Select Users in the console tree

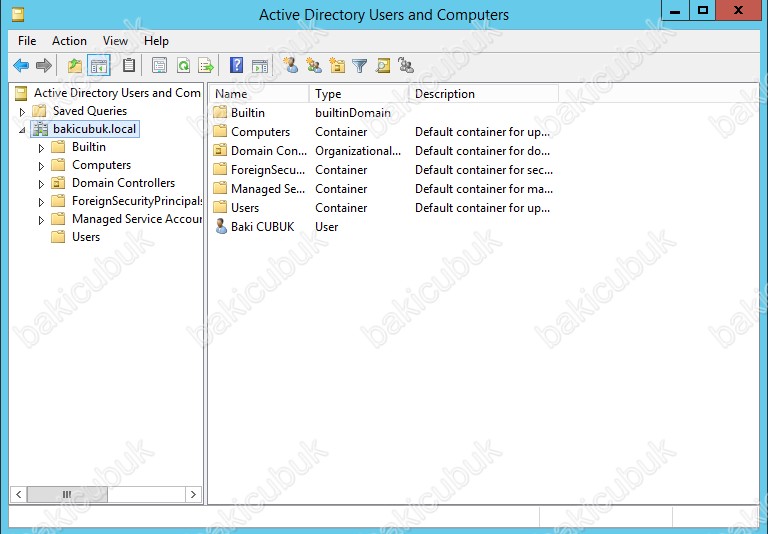point(86,237)
